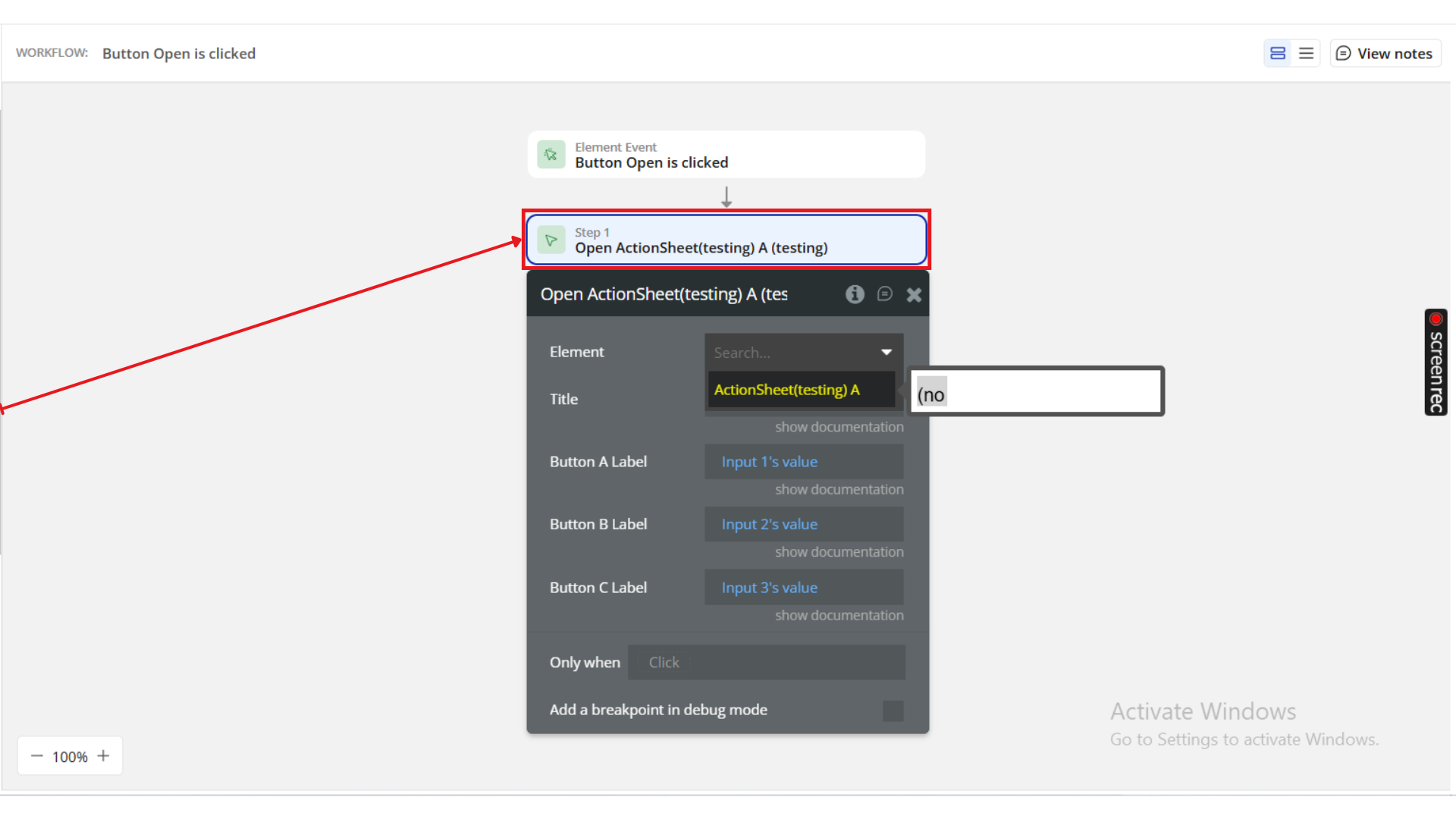Open View notes
This screenshot has height=819, width=1456.
(x=1385, y=53)
